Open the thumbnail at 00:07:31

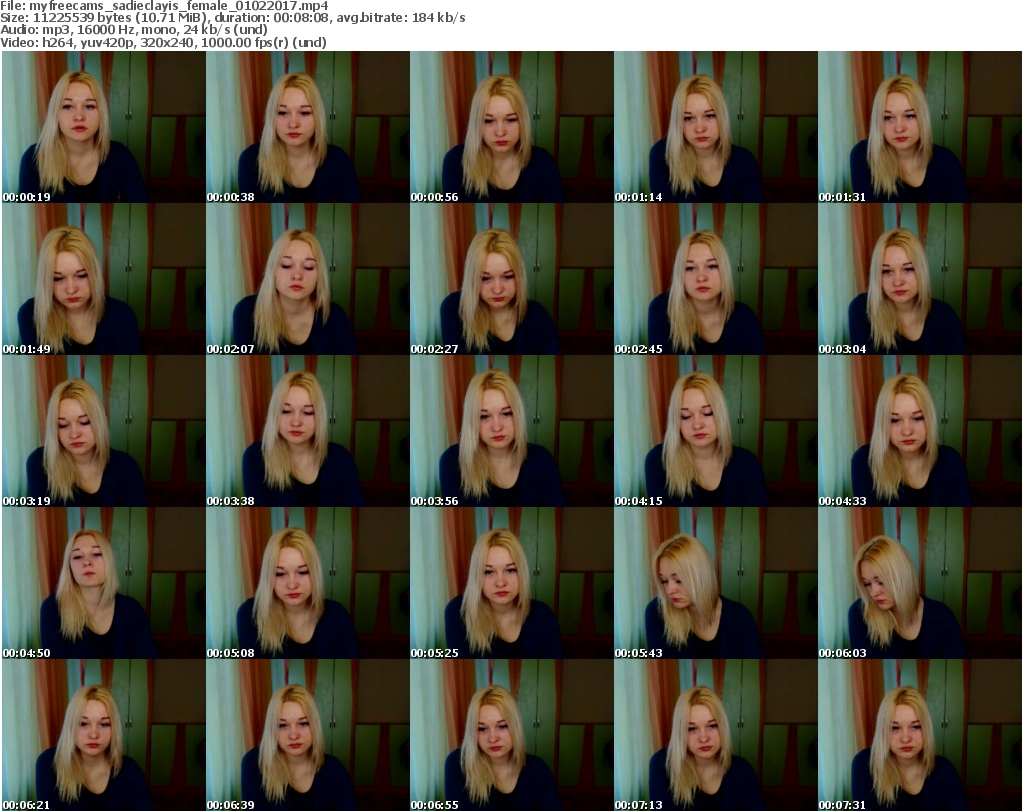coord(920,735)
